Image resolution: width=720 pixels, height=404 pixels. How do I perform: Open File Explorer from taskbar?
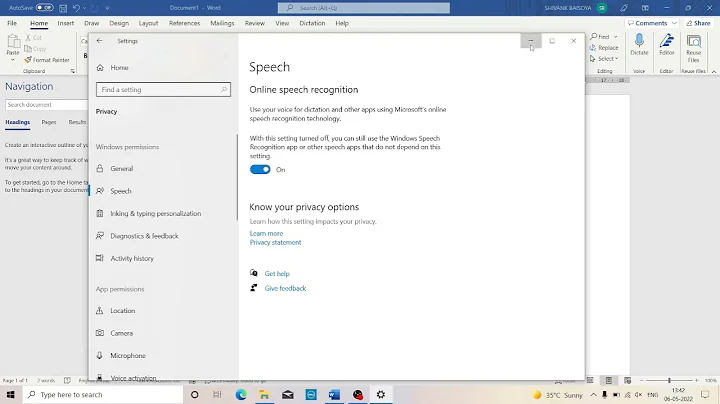coord(264,394)
